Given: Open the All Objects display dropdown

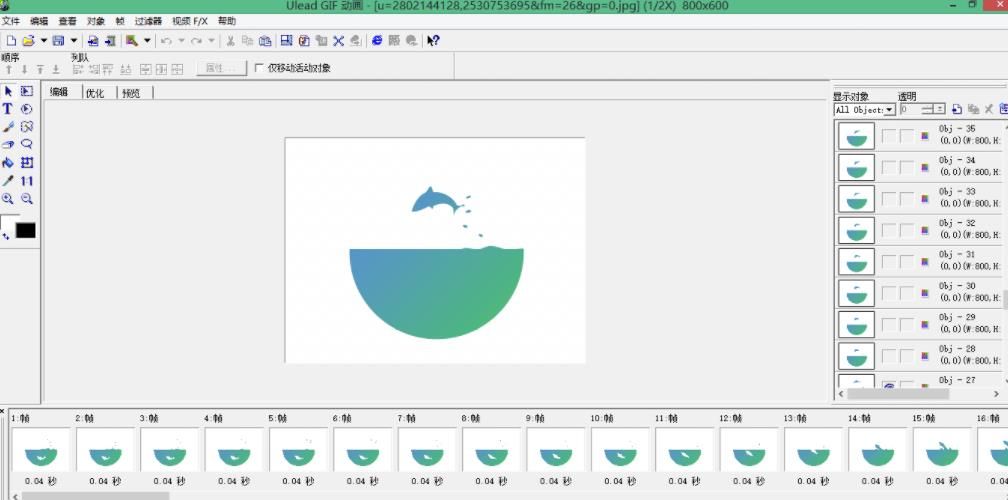Looking at the screenshot, I should point(890,110).
